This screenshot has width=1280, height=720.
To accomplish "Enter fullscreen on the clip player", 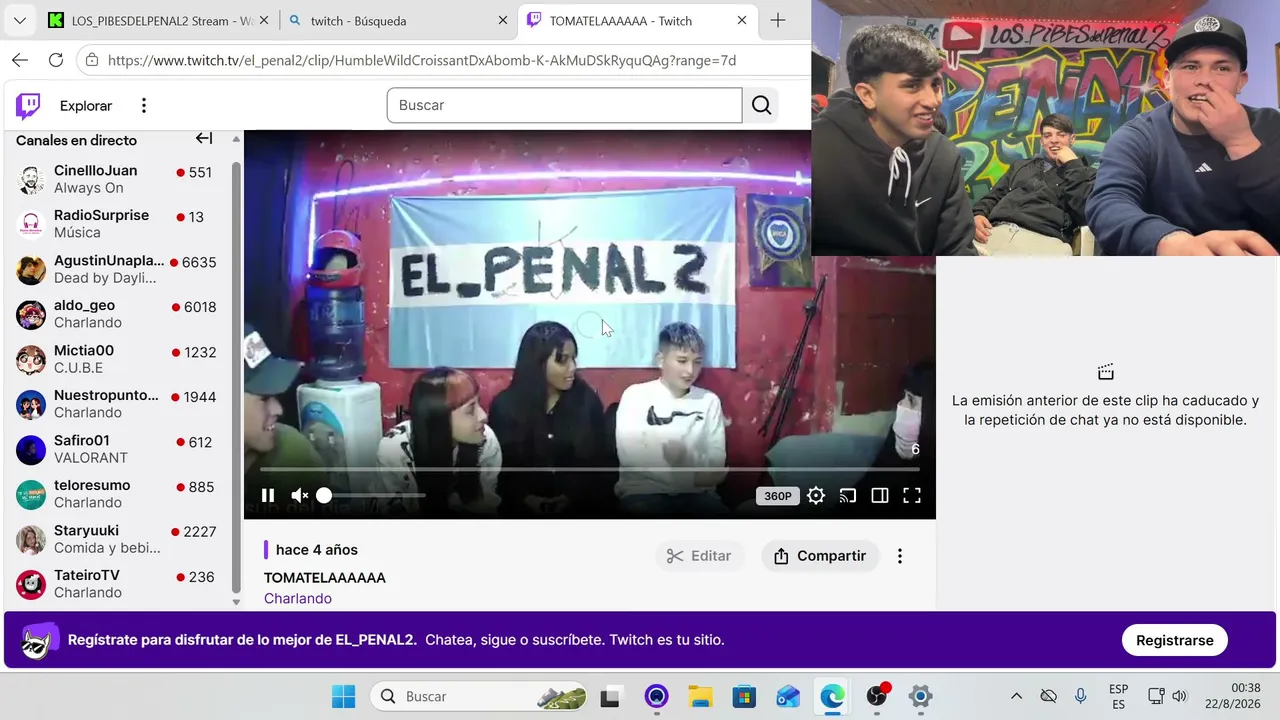I will (x=912, y=495).
